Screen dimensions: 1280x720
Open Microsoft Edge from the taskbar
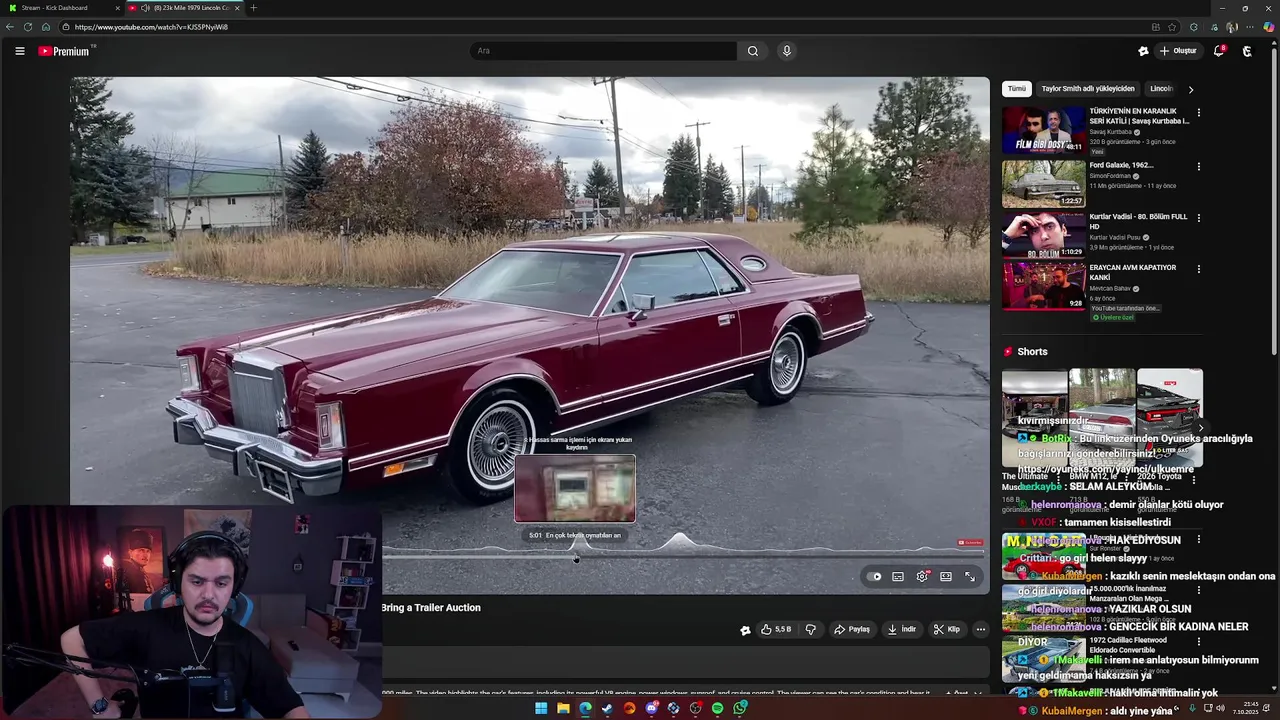(x=585, y=708)
